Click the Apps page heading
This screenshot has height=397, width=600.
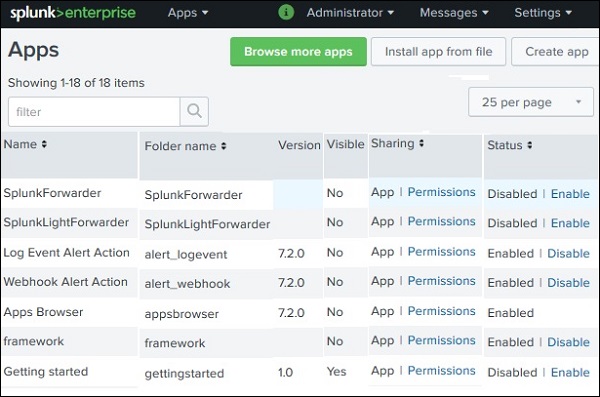pos(33,50)
